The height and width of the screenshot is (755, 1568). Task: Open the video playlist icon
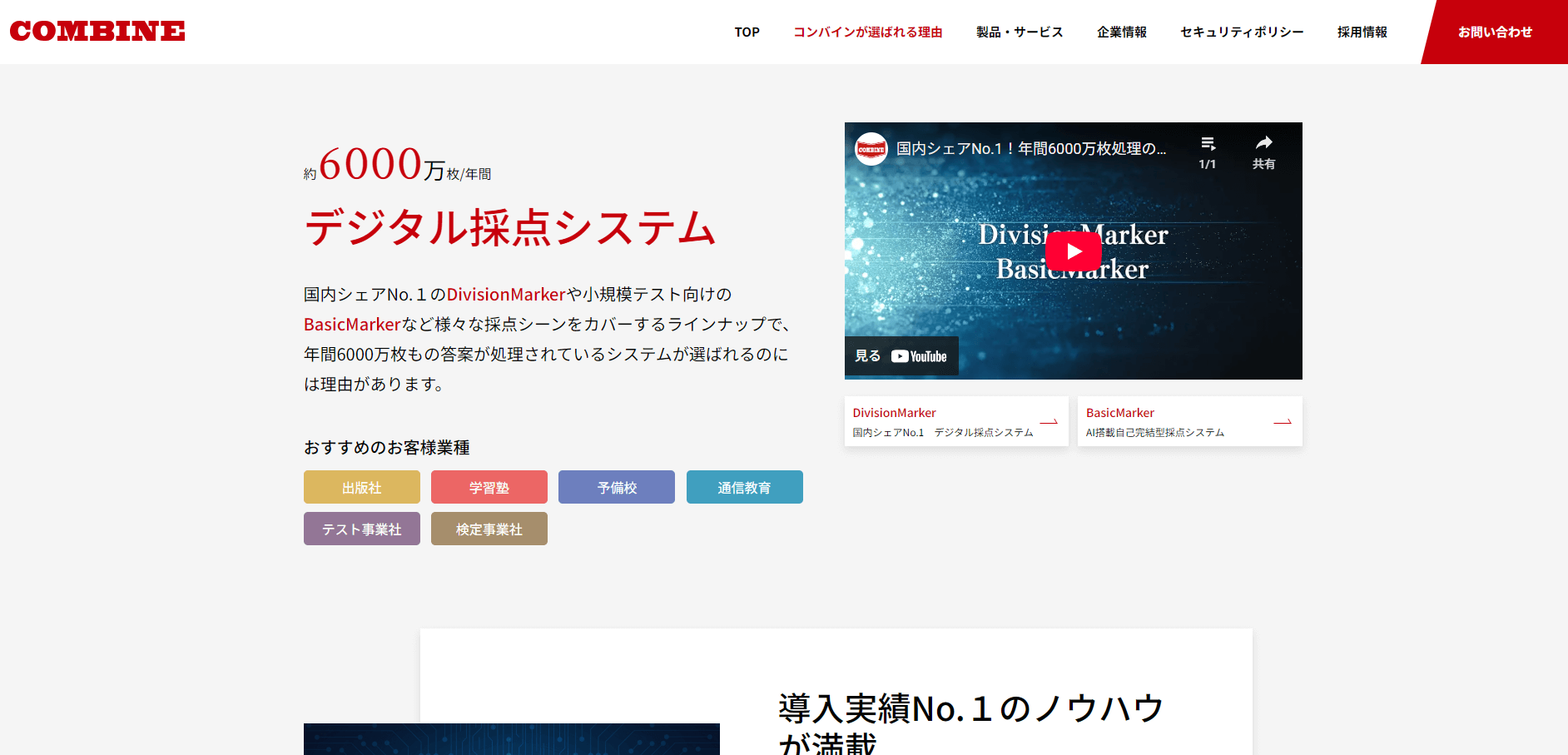pyautogui.click(x=1208, y=144)
